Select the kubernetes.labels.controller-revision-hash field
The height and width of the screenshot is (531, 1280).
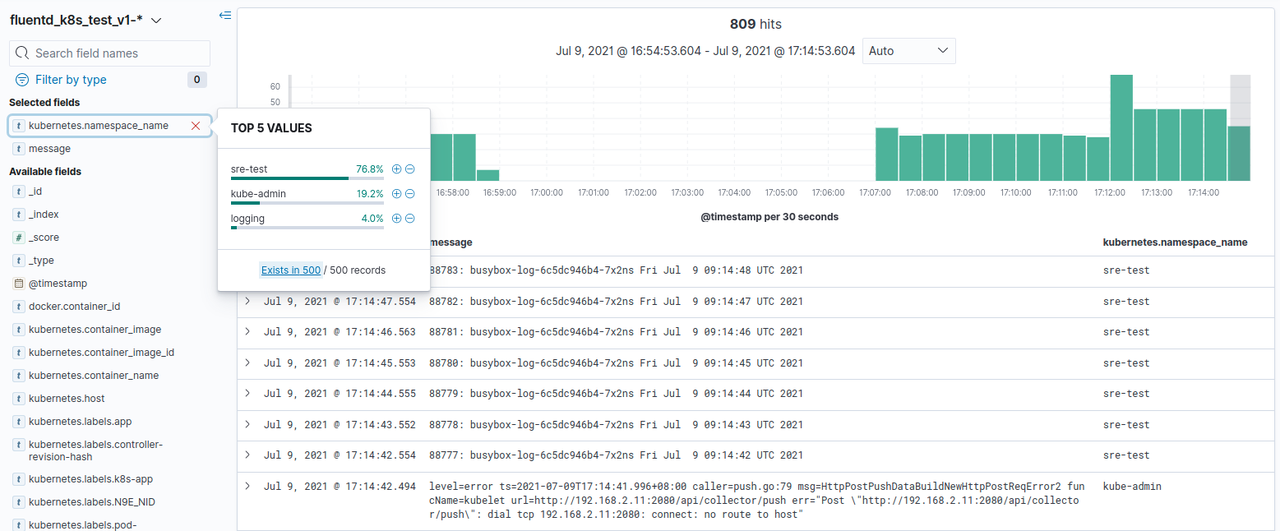95,450
